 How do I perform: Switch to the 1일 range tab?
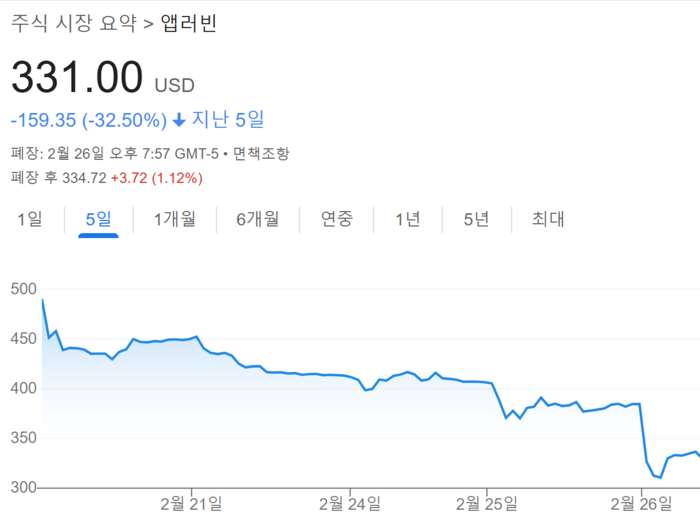pos(30,219)
